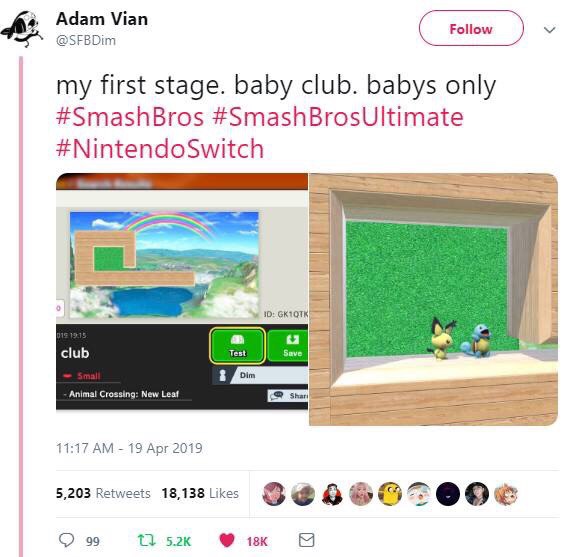Click the dark black circle liker avatar
582x557 pixels.
click(x=448, y=494)
